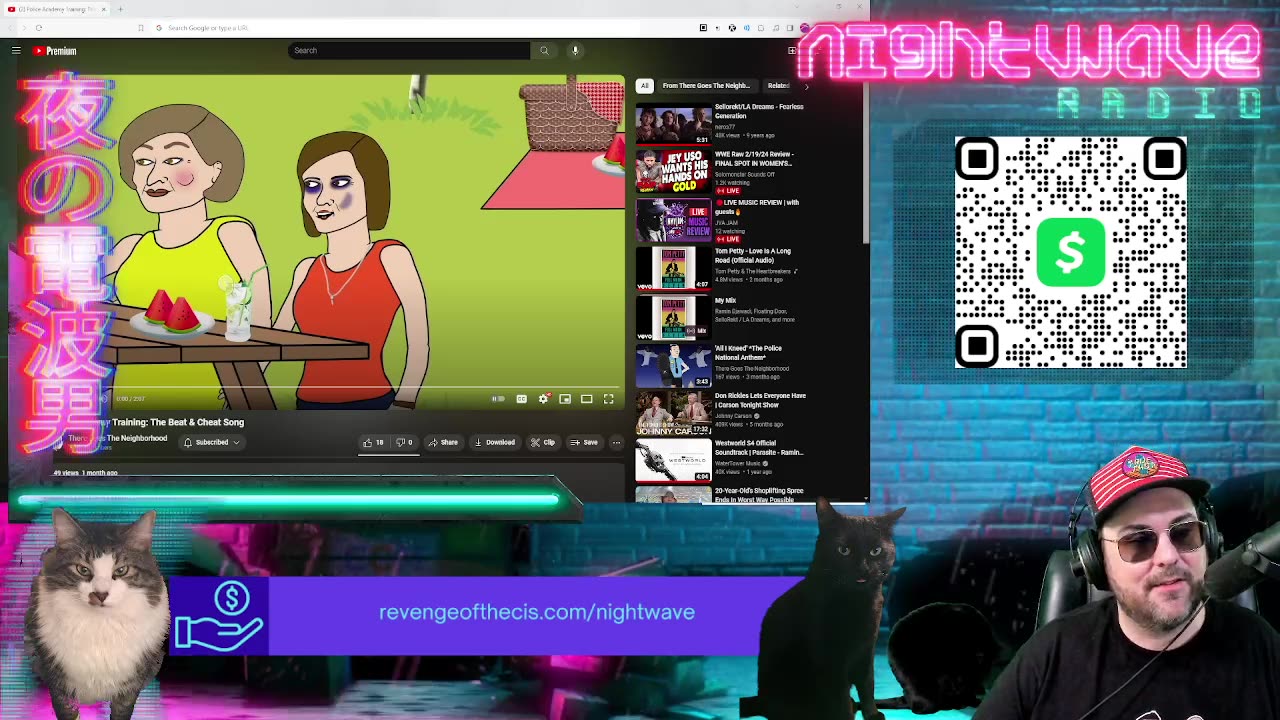Enter full screen on the video

(x=608, y=399)
